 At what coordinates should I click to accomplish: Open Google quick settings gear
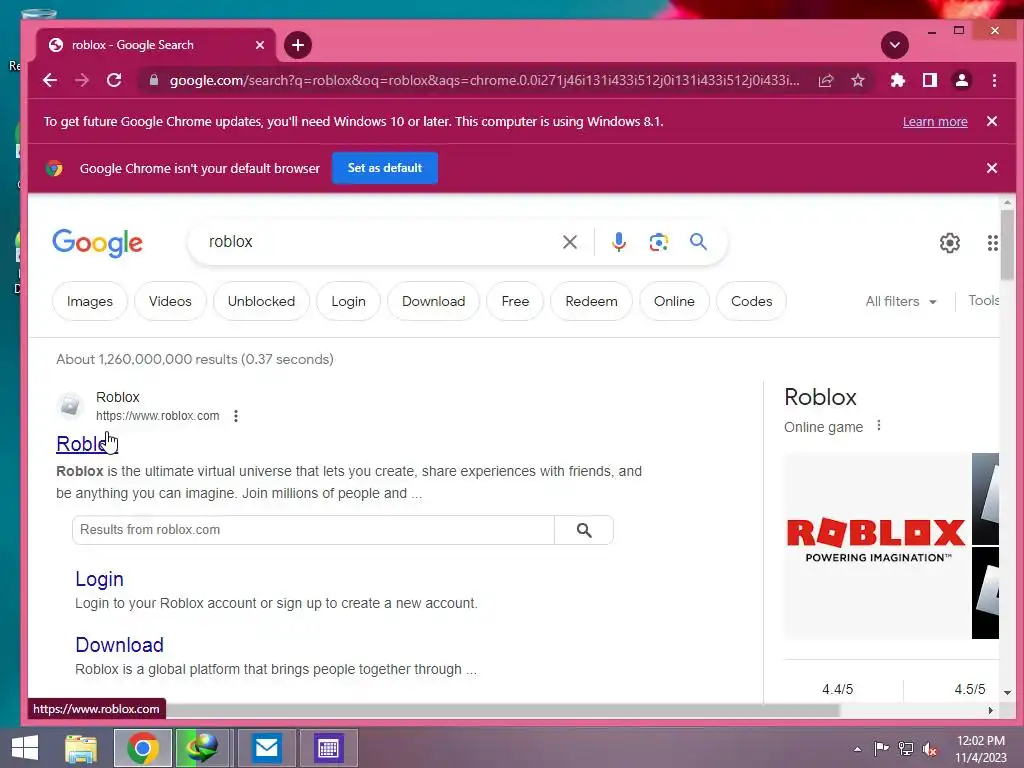click(950, 243)
